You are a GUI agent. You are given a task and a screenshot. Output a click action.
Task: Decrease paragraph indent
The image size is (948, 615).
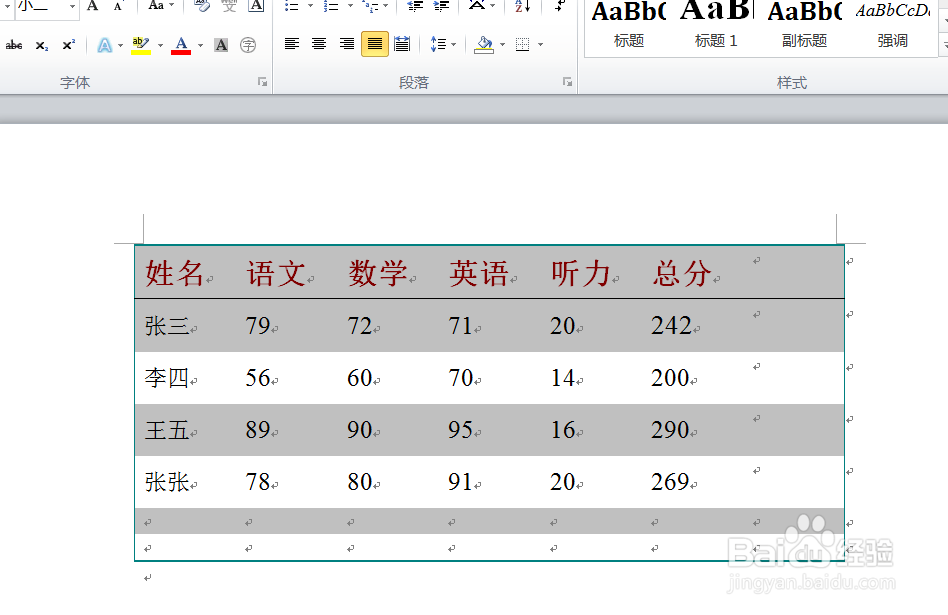point(415,6)
